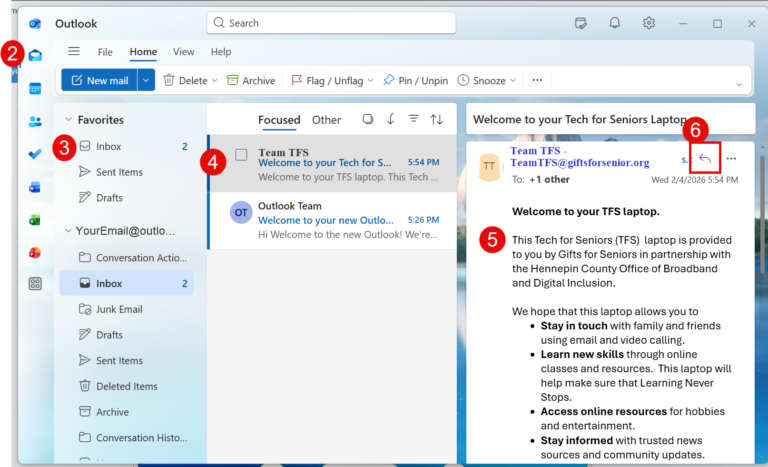Image resolution: width=768 pixels, height=467 pixels.
Task: Open the Mail icon in left sidebar
Action: point(35,55)
